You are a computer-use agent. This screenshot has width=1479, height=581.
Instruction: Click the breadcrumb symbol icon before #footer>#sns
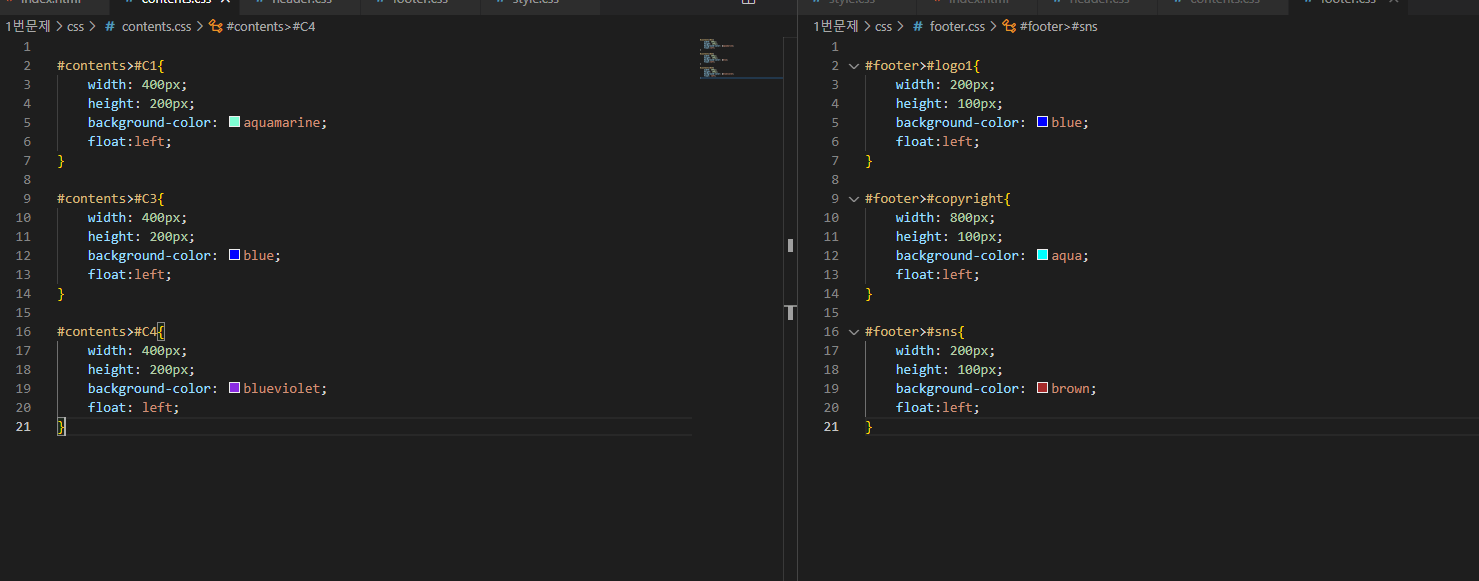point(1008,26)
